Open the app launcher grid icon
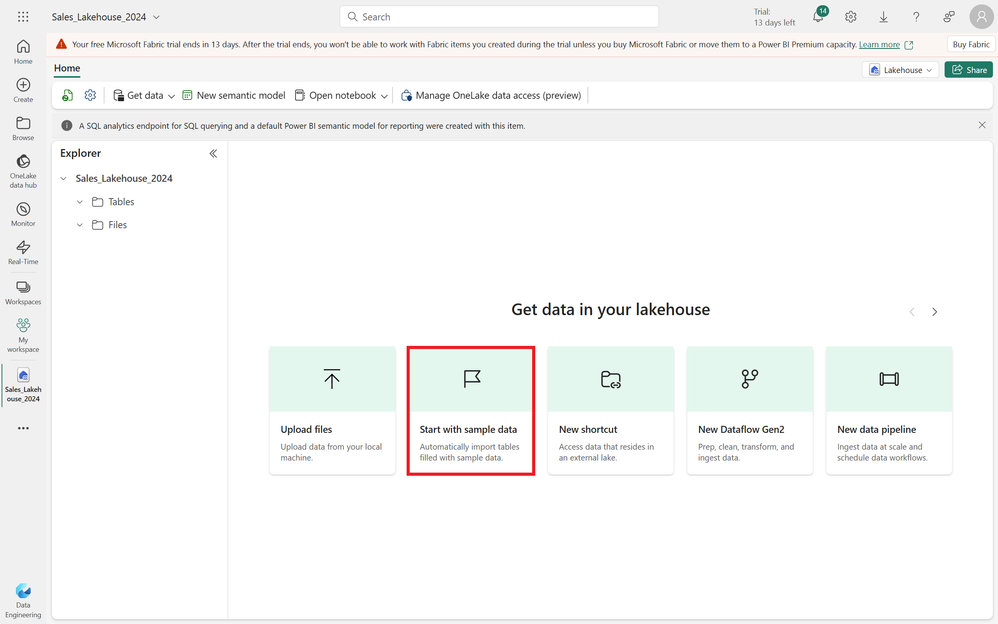Screen dimensions: 998x624 [x=23, y=17]
